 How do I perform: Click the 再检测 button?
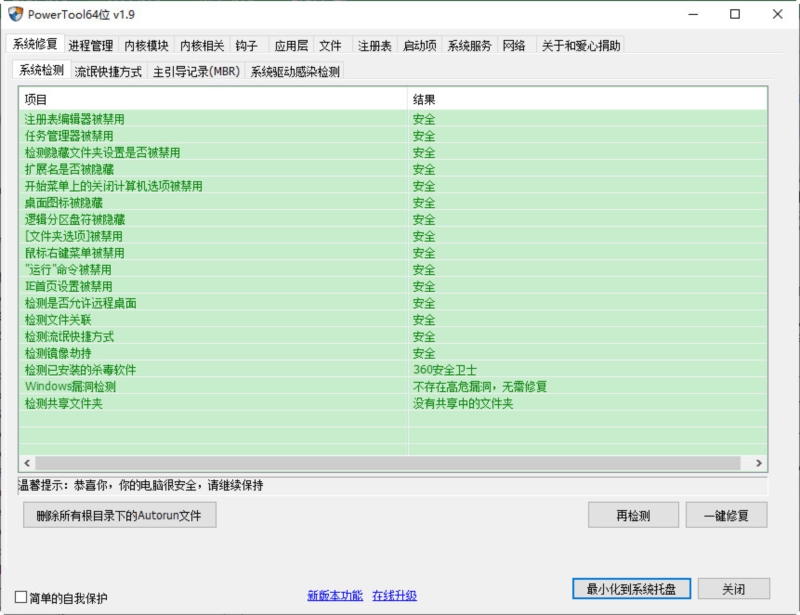point(633,516)
